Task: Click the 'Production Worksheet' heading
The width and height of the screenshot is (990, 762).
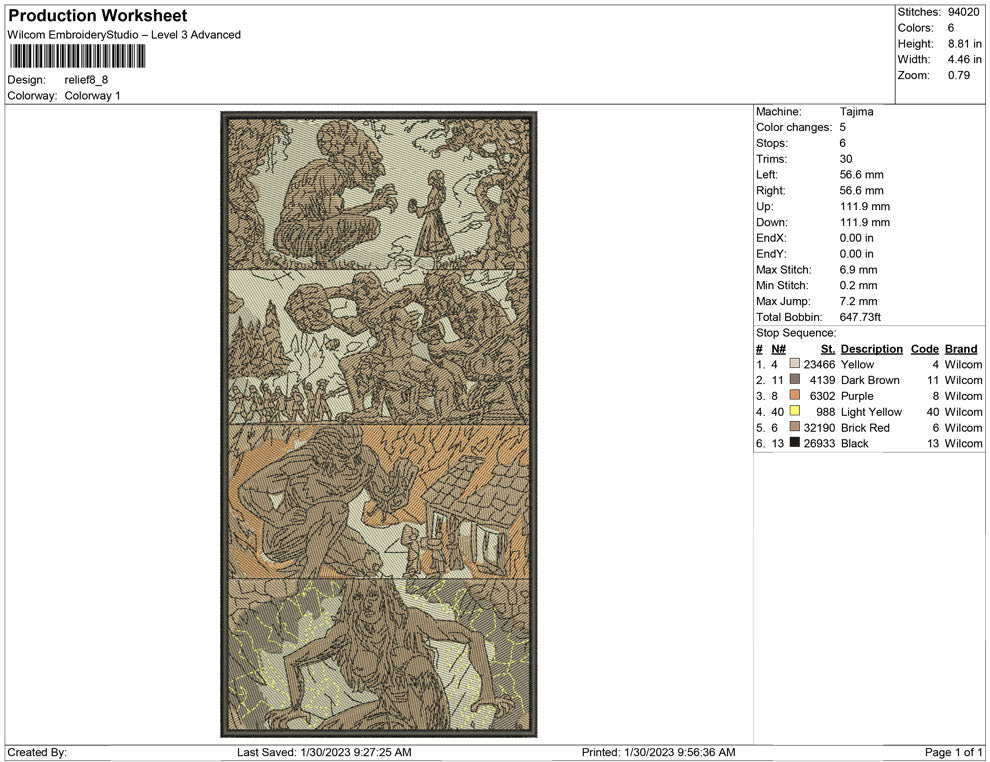Action: [x=98, y=15]
